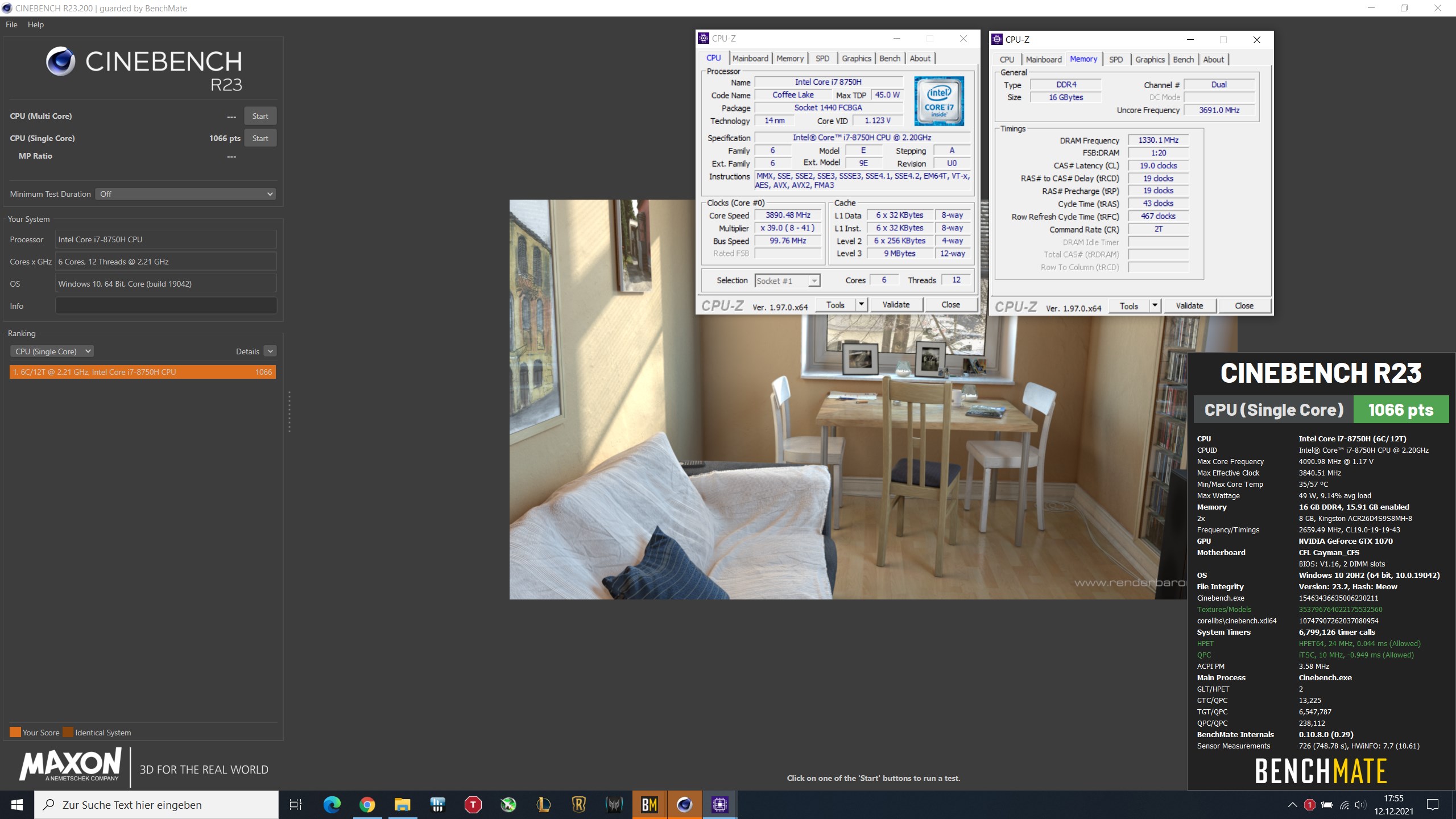Click the Cinebench R23 logo sphere
The image size is (1456, 819).
coord(60,61)
